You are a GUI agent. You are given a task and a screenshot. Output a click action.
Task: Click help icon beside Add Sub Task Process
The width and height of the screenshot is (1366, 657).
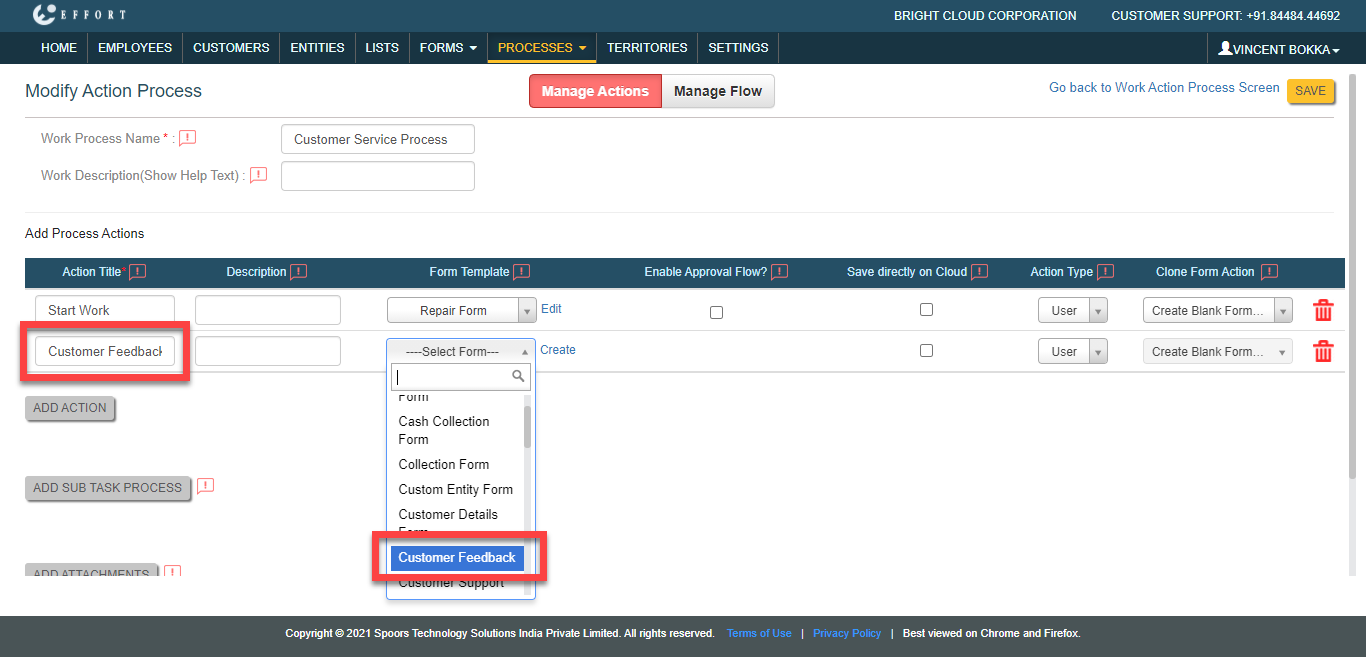tap(205, 486)
